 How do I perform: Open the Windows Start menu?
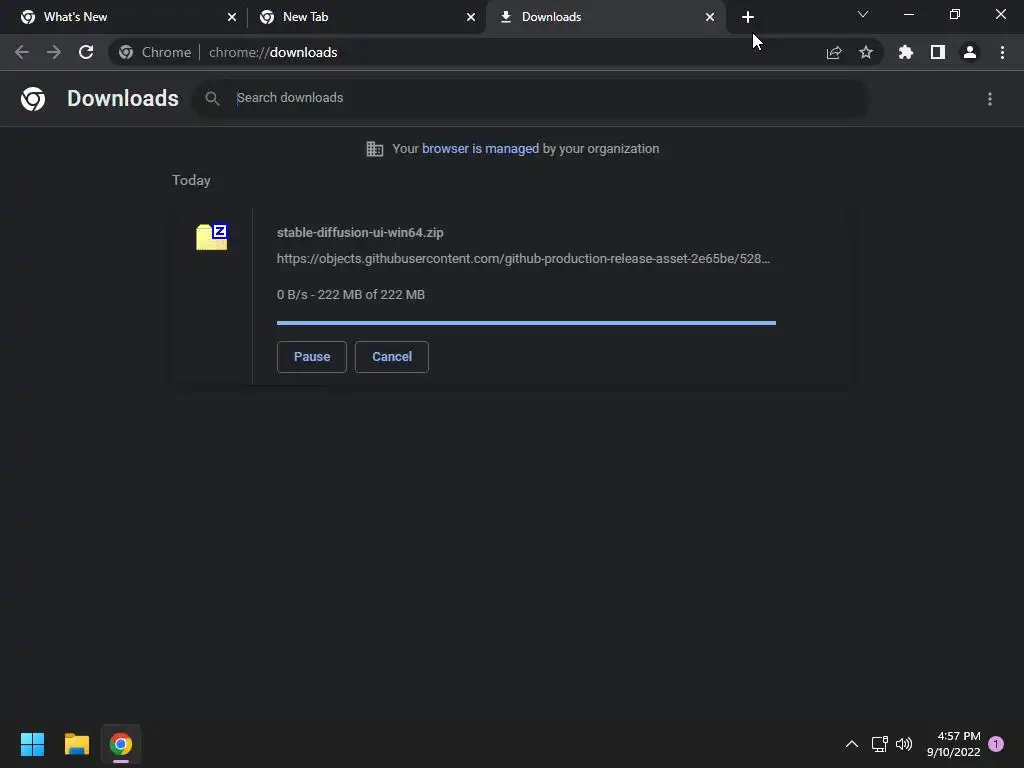click(32, 744)
